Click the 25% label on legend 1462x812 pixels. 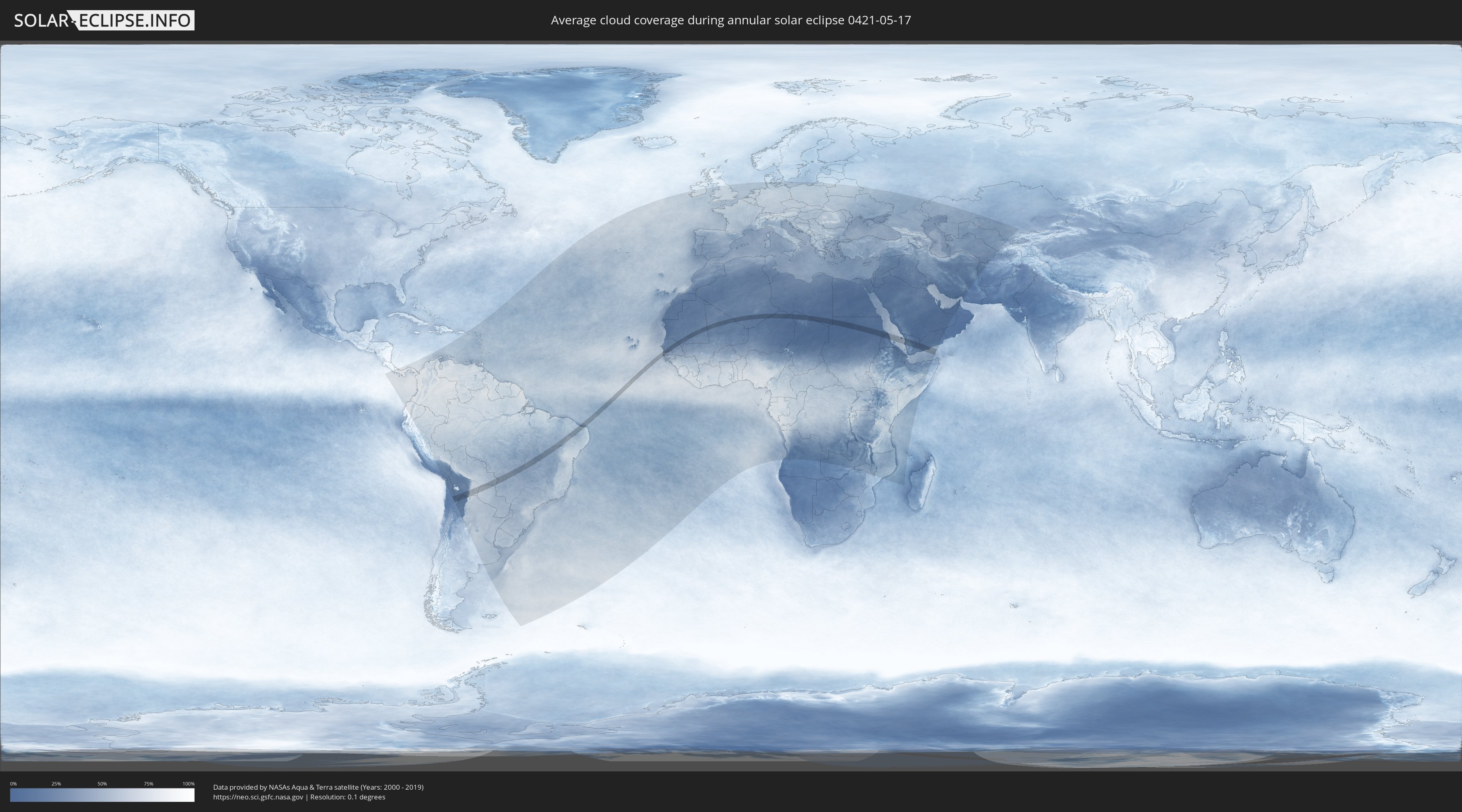coord(56,784)
